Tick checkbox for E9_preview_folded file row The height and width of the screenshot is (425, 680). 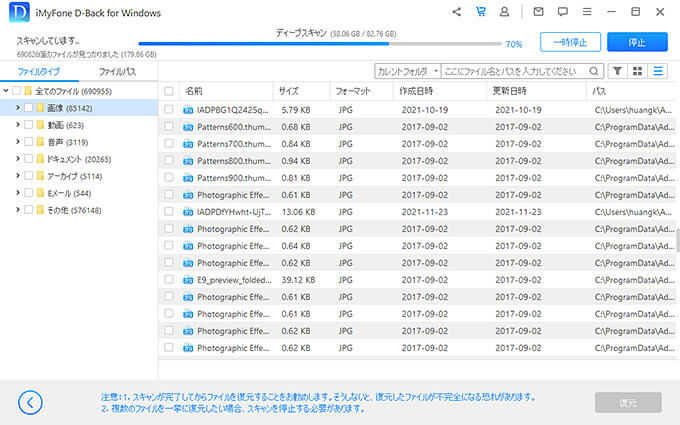click(169, 280)
